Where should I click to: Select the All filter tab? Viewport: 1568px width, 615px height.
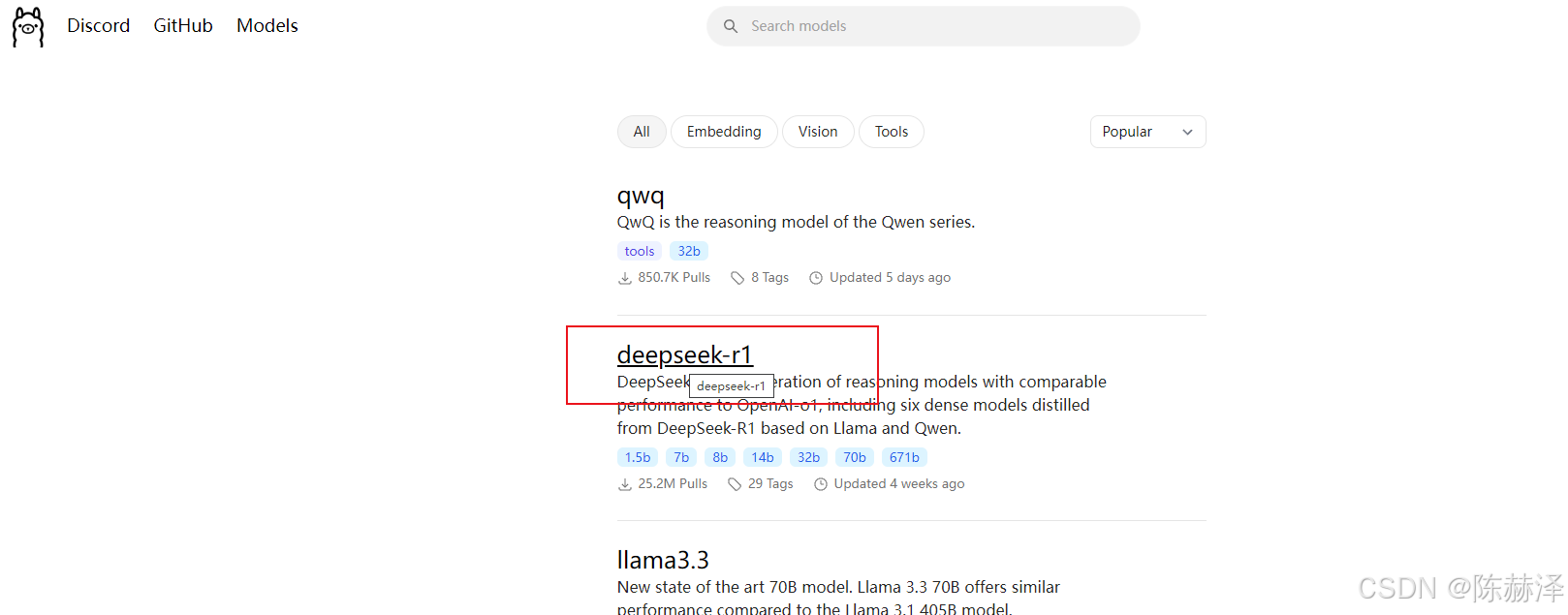[642, 132]
